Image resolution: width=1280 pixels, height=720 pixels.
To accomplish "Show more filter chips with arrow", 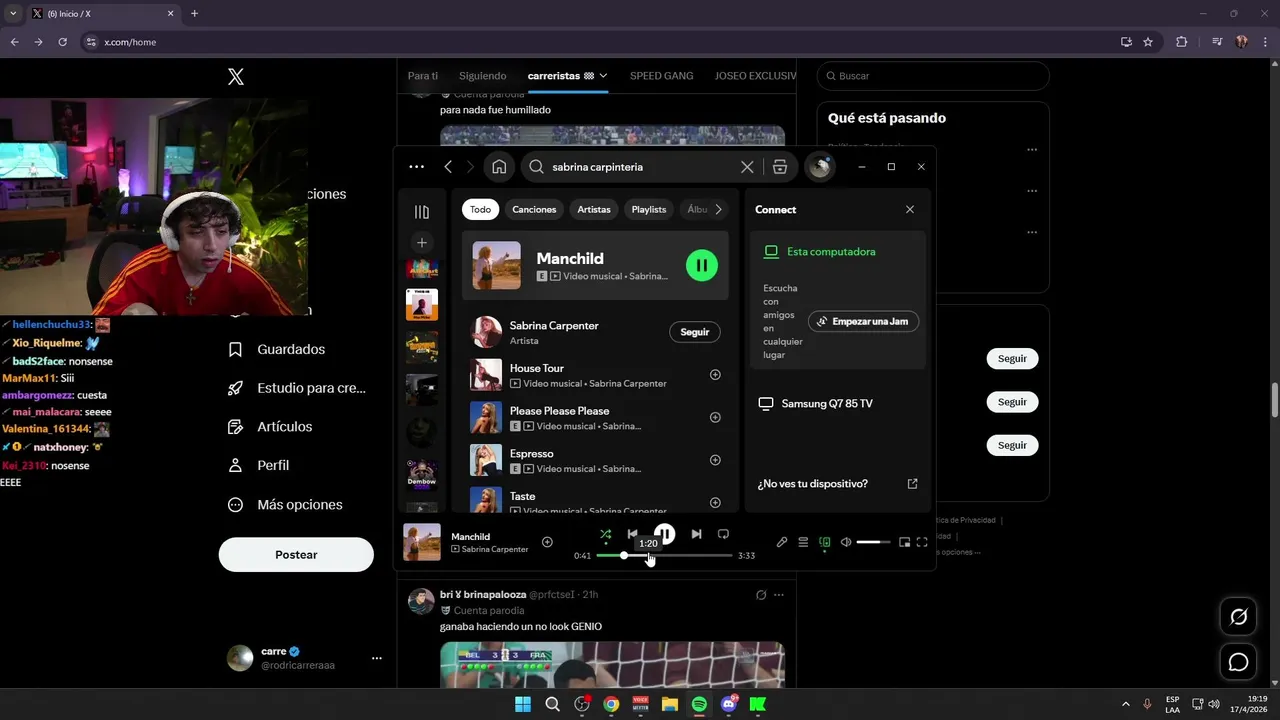I will coord(718,210).
